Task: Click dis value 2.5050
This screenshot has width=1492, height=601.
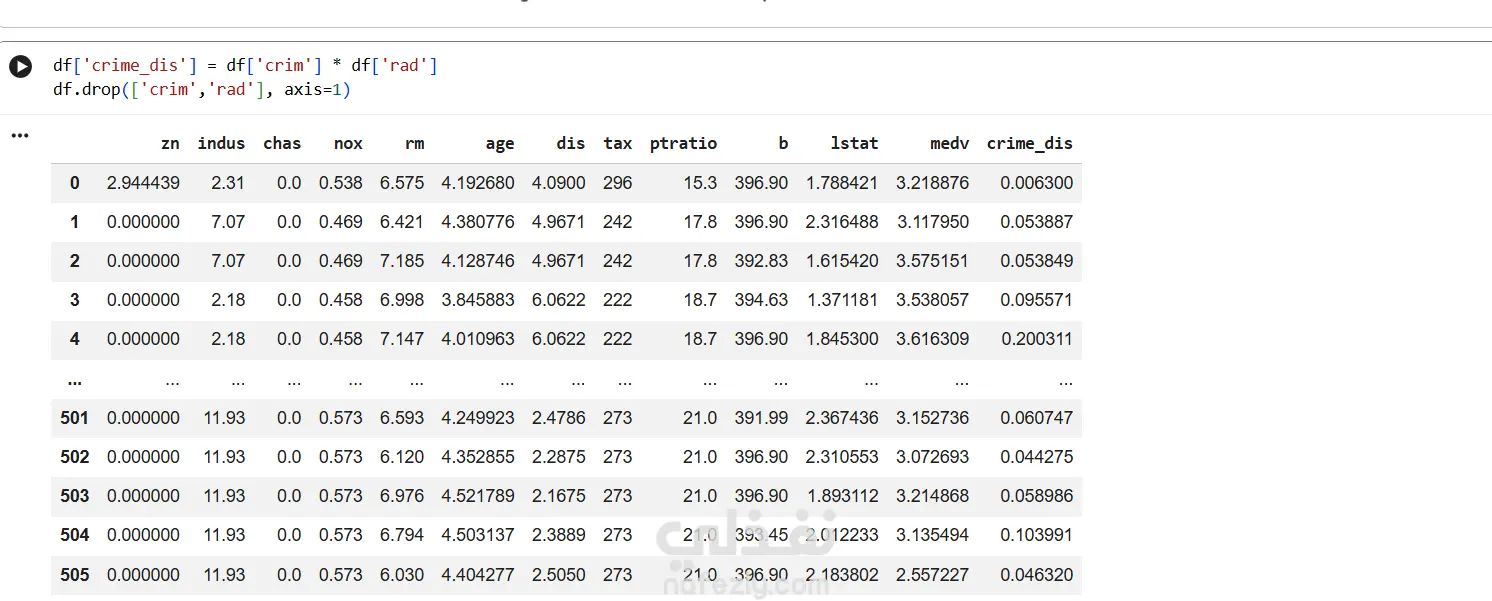Action: coord(559,575)
